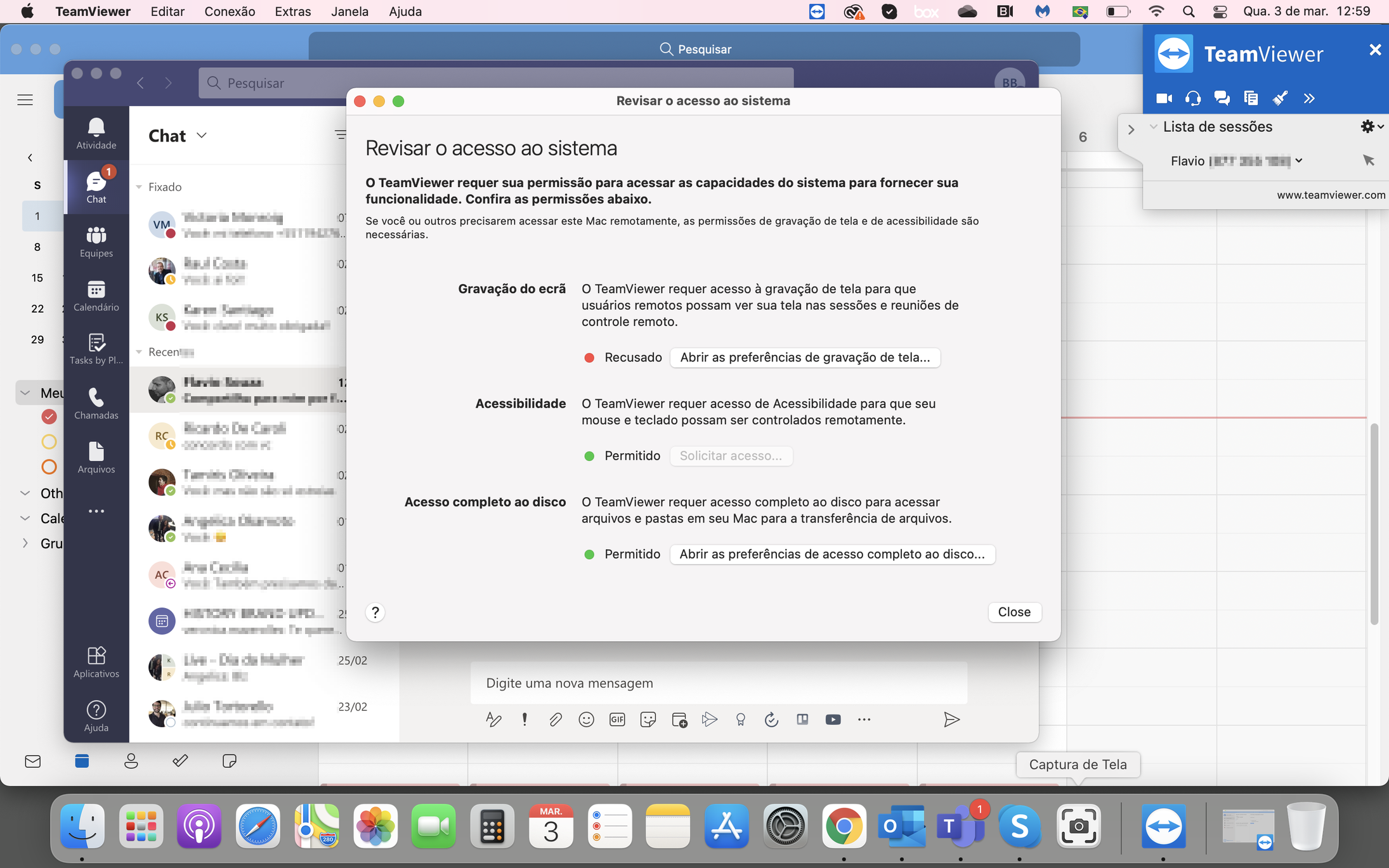Click Abrir as preferências de gravação de tela button

point(803,357)
